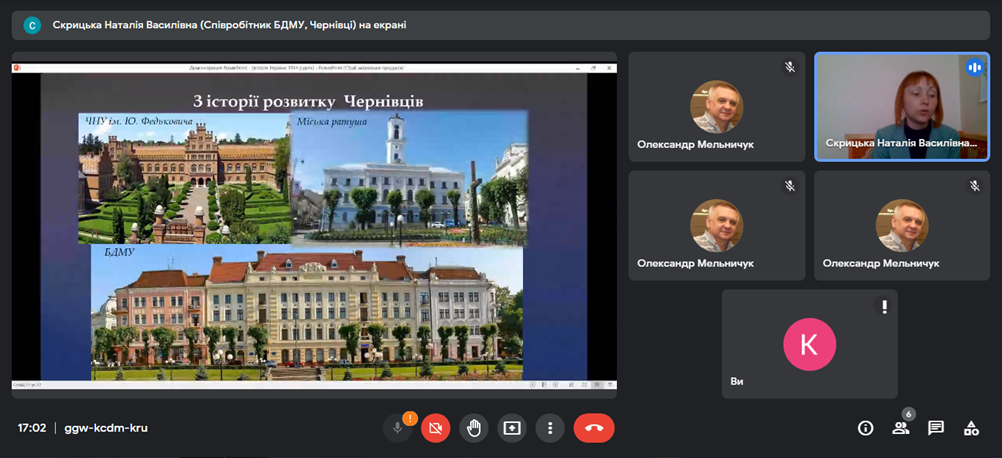Turn on the camera button
The image size is (1002, 458).
point(436,428)
